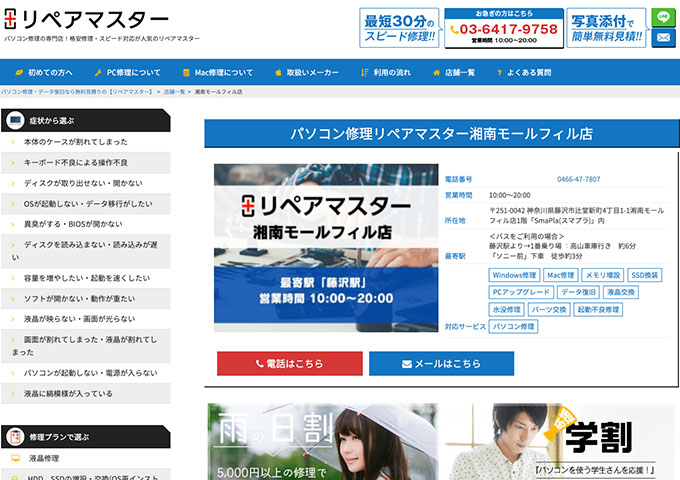Image resolution: width=680 pixels, height=480 pixels.
Task: Click the icon in 修理プランで選ぶ header
Action: click(16, 437)
